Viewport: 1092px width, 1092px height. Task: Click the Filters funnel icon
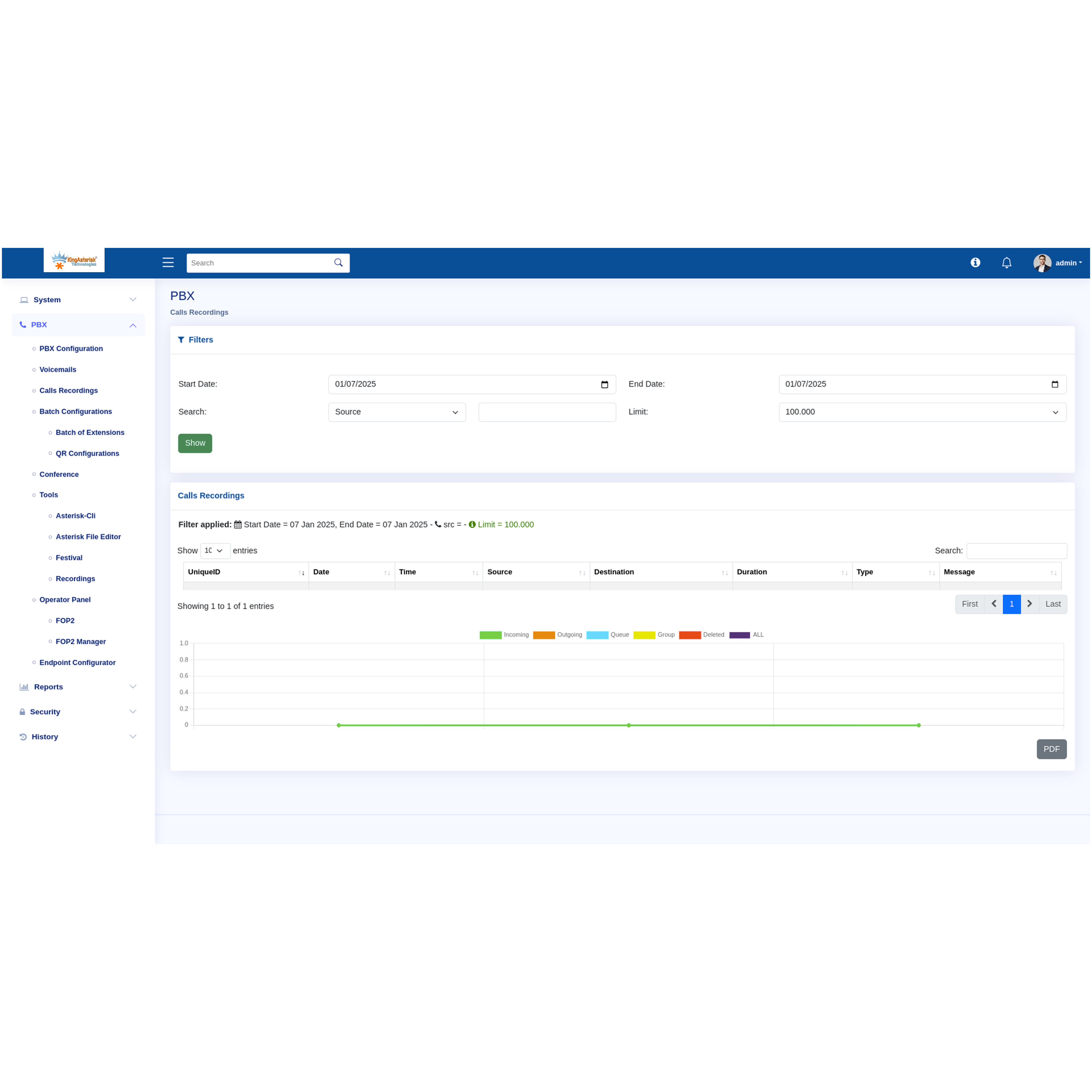[181, 340]
